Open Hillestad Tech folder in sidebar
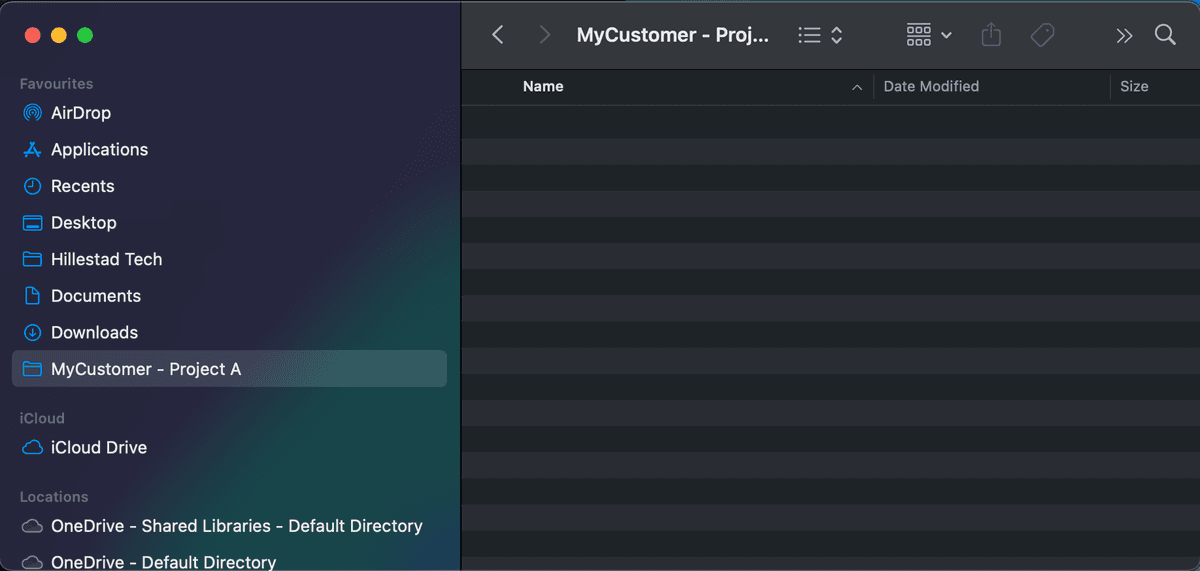This screenshot has width=1200, height=571. pos(106,259)
